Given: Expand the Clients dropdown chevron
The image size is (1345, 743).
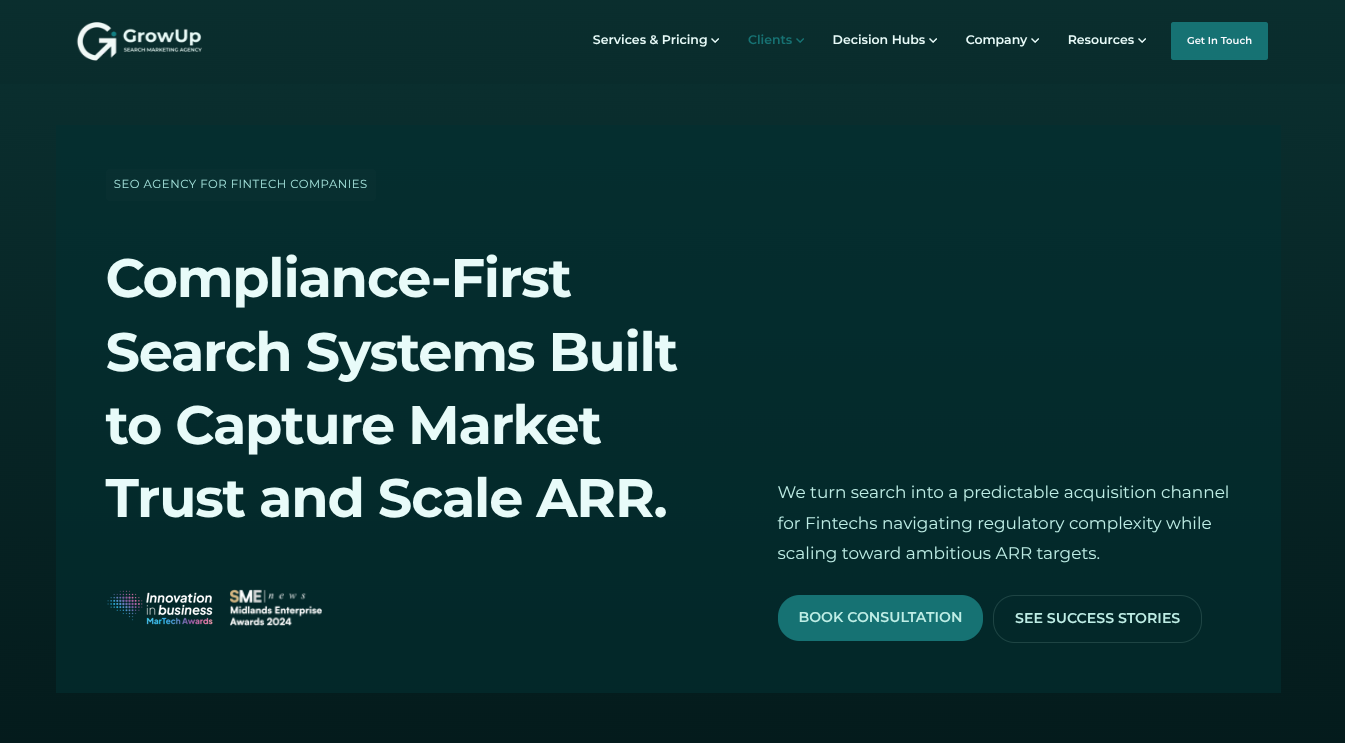Looking at the screenshot, I should pyautogui.click(x=800, y=40).
